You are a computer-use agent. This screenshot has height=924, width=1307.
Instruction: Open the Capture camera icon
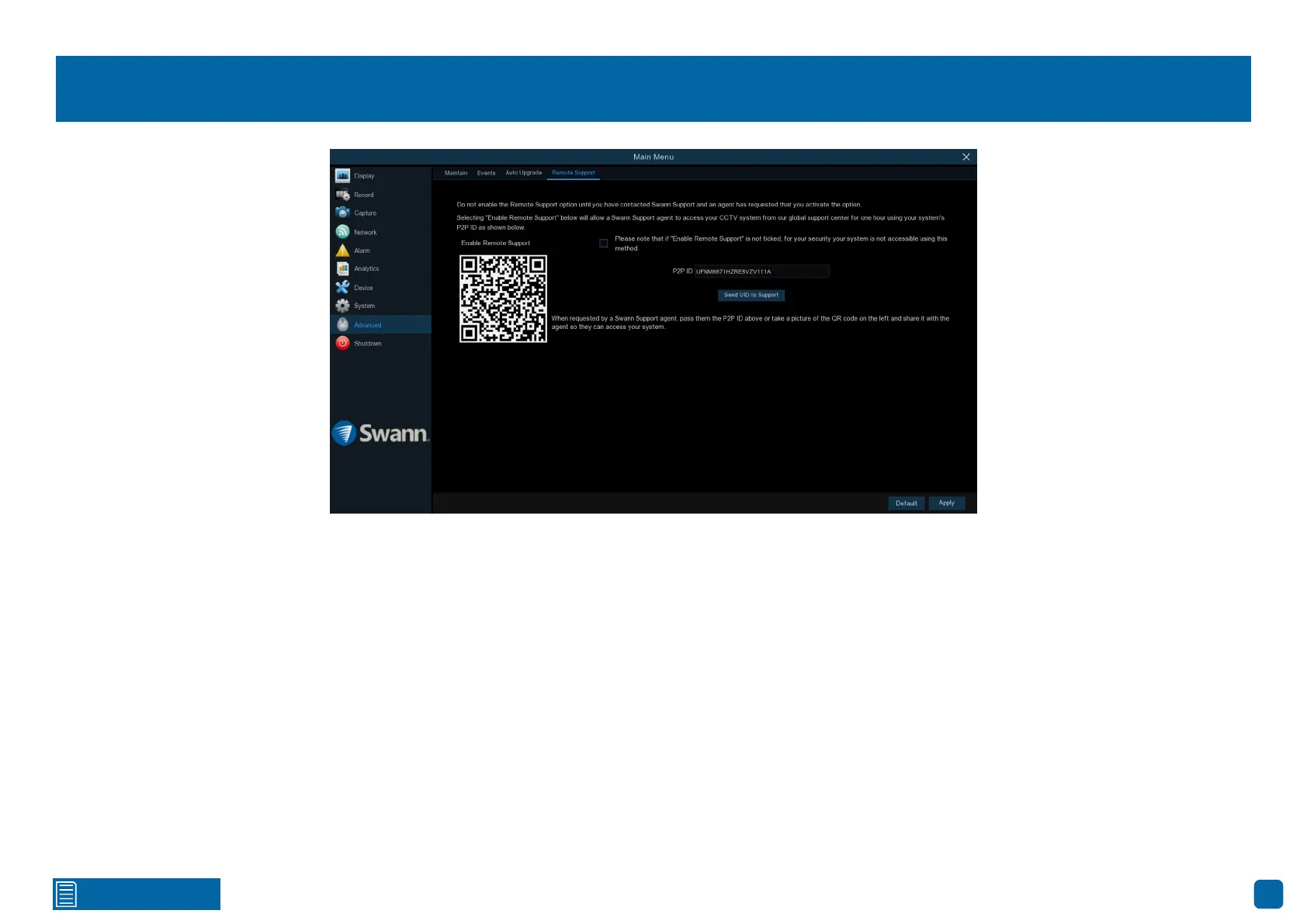(x=342, y=213)
